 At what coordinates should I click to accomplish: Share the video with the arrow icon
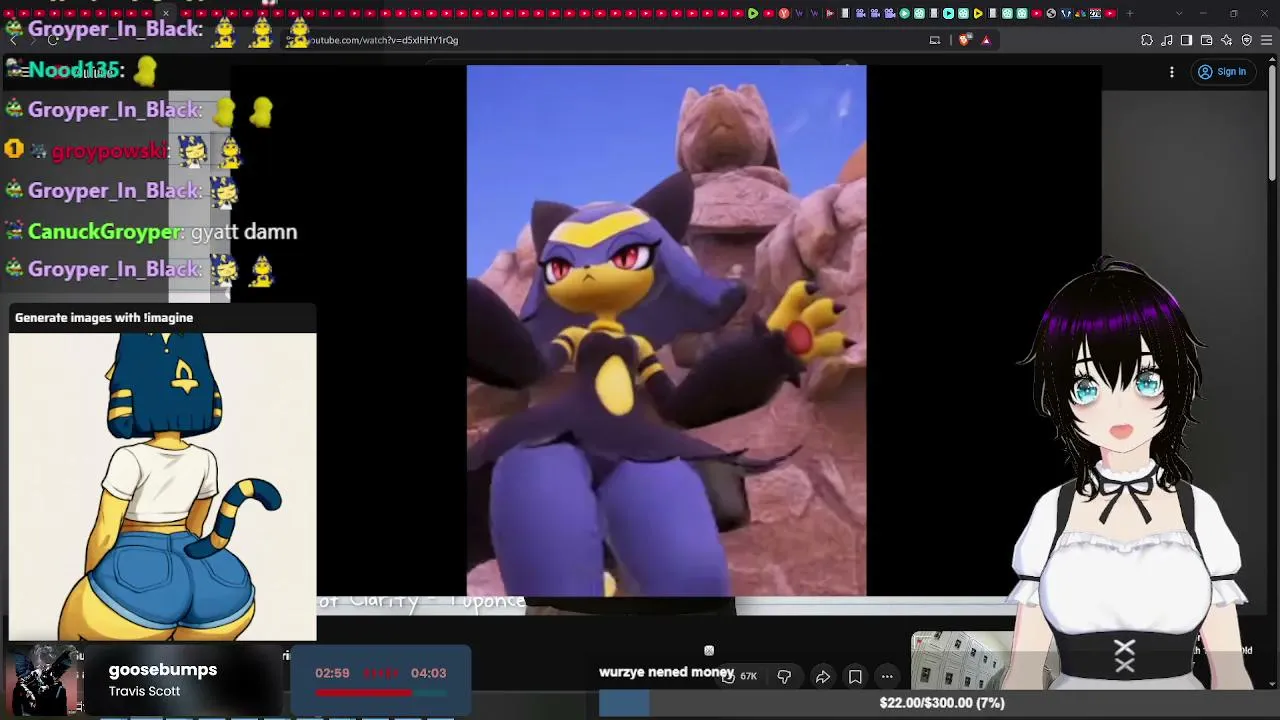pos(822,677)
